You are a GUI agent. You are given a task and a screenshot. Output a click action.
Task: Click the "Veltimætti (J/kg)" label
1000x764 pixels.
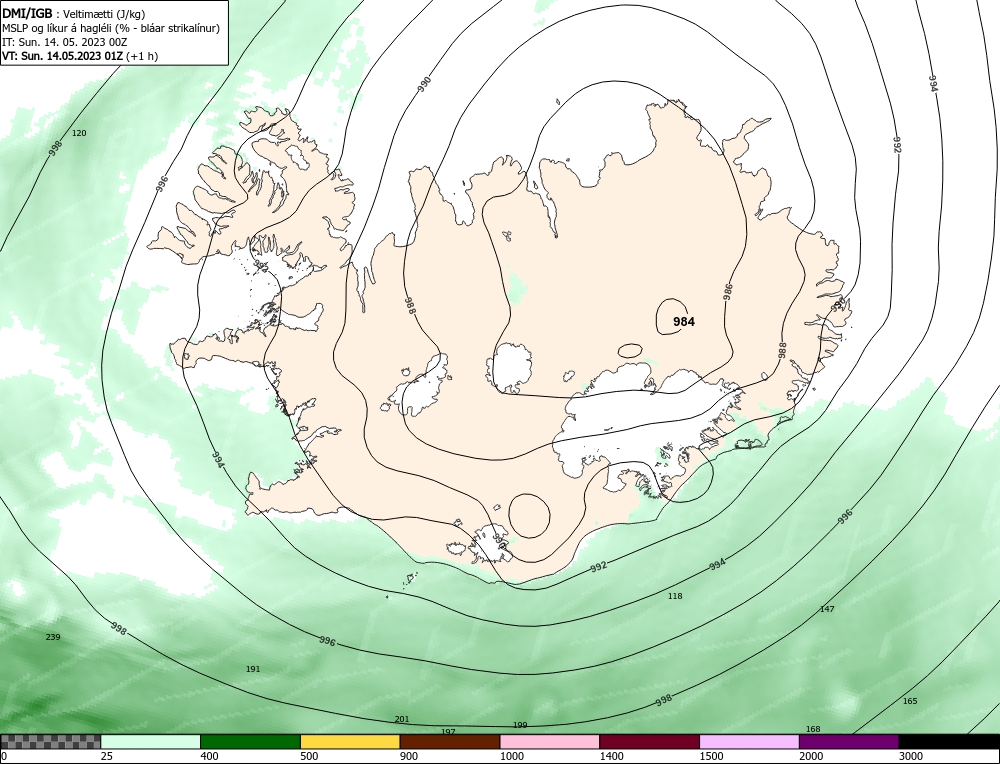pos(104,15)
